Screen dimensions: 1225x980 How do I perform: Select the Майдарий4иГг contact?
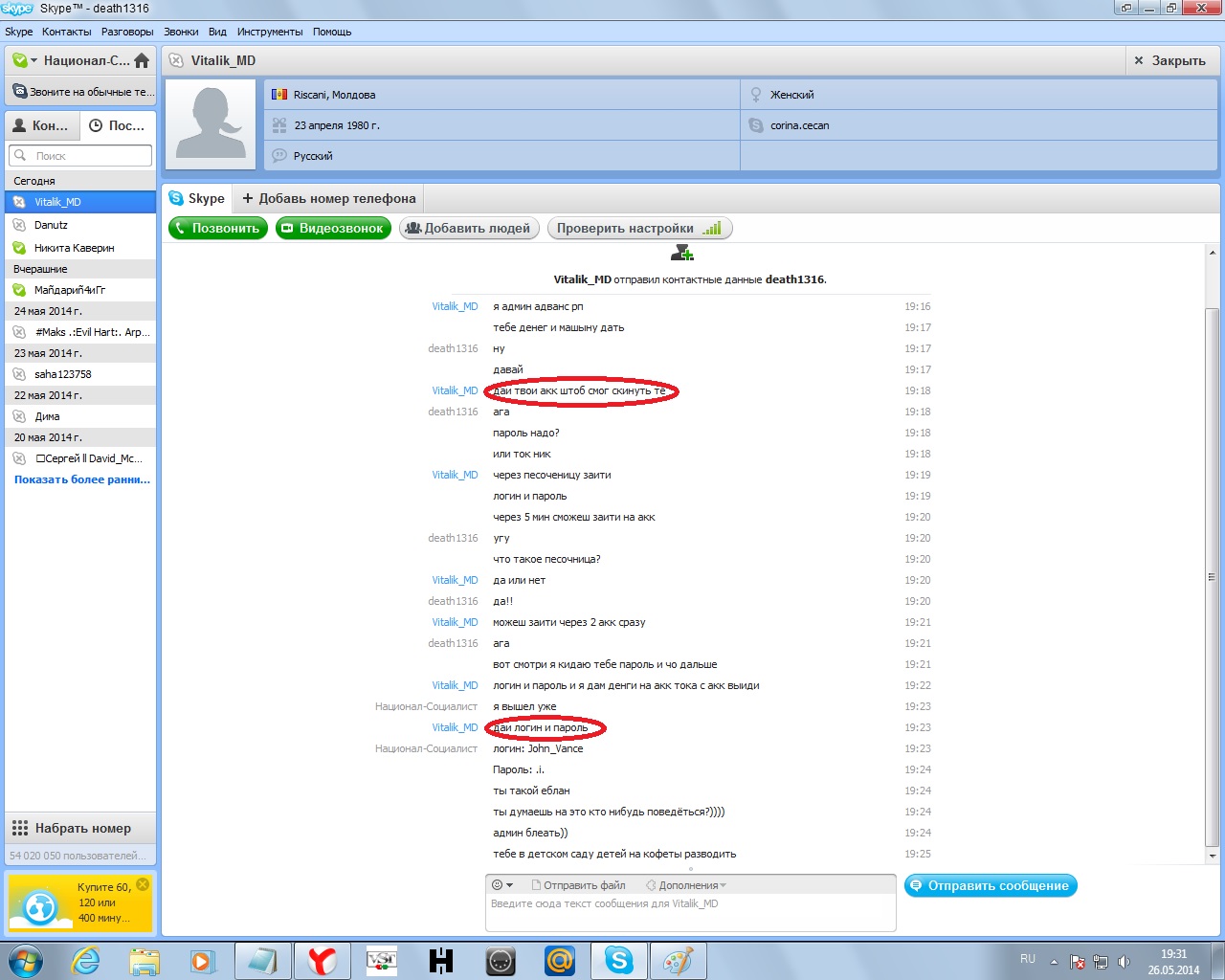click(80, 290)
